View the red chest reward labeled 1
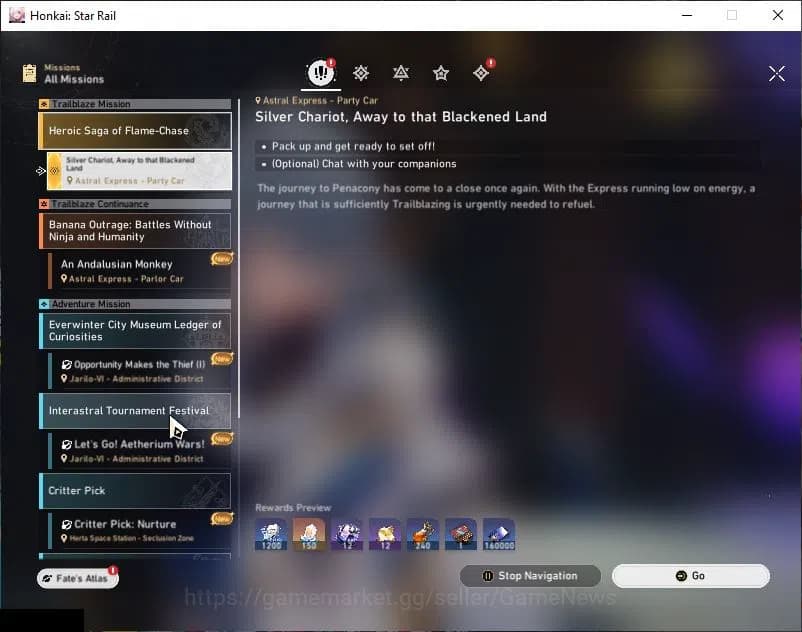Image resolution: width=802 pixels, height=632 pixels. (460, 534)
